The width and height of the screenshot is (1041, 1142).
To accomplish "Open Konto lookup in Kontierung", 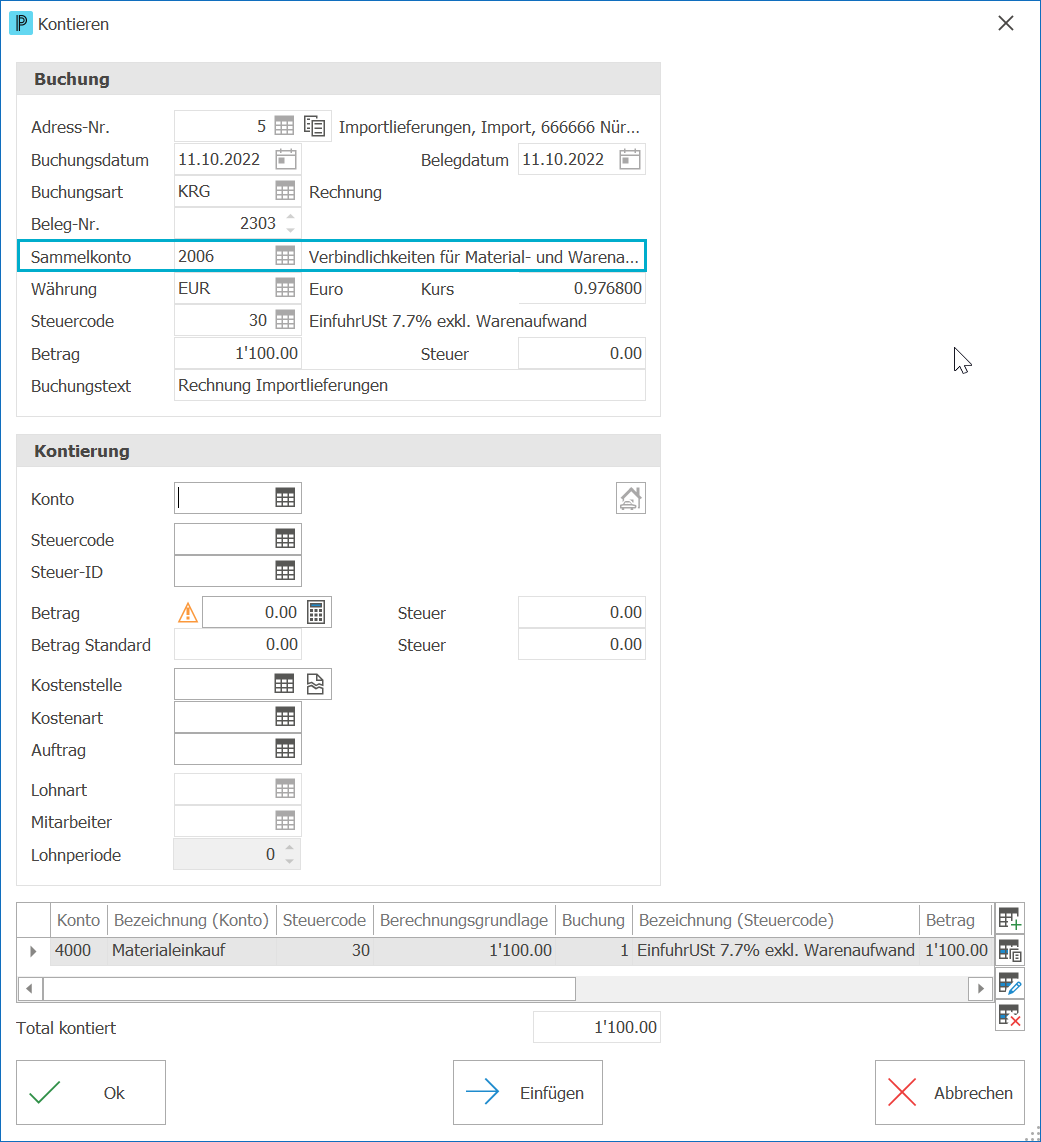I will pos(285,498).
